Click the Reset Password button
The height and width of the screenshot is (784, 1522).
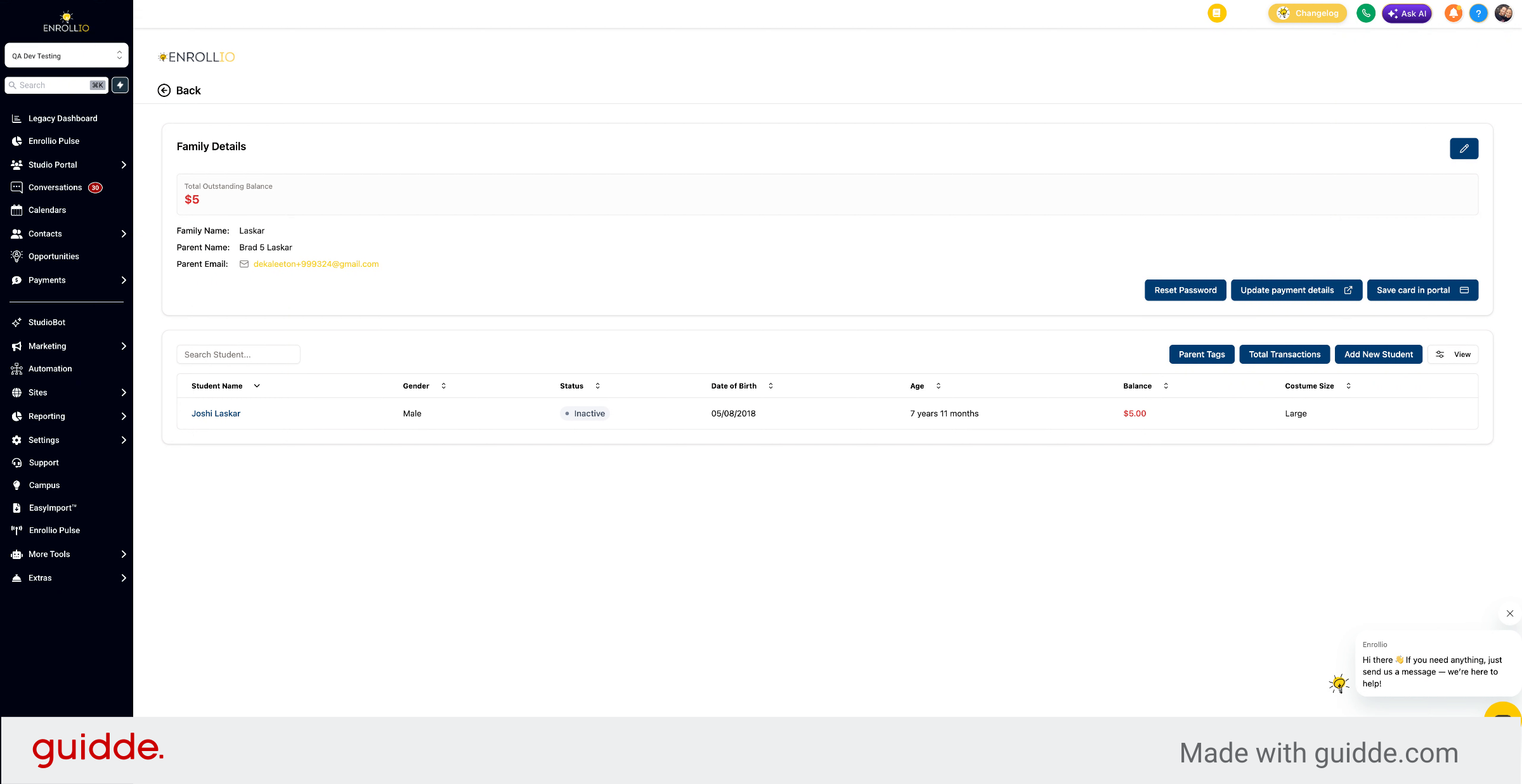(x=1185, y=290)
